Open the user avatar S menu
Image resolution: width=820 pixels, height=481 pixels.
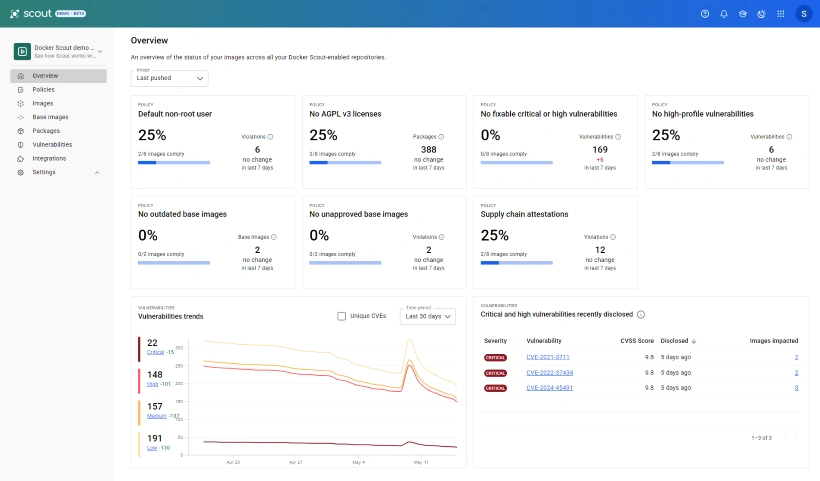coord(804,14)
